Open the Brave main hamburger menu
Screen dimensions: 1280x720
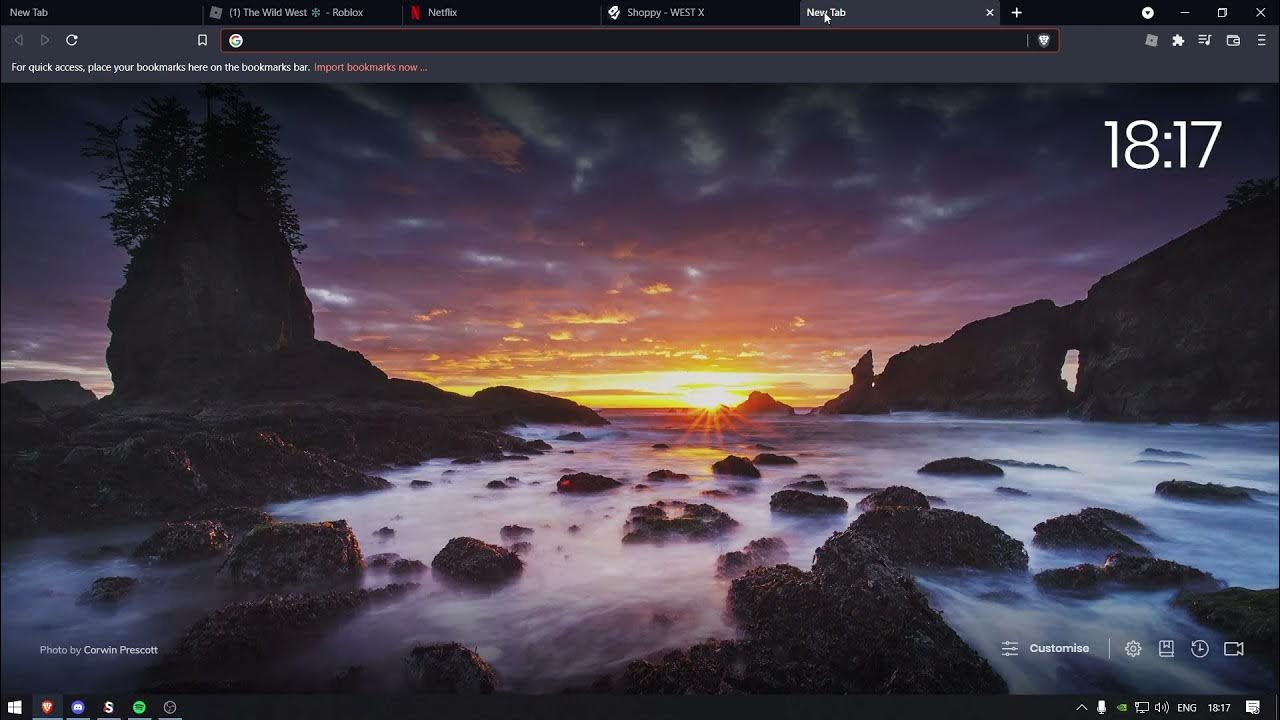coord(1261,41)
